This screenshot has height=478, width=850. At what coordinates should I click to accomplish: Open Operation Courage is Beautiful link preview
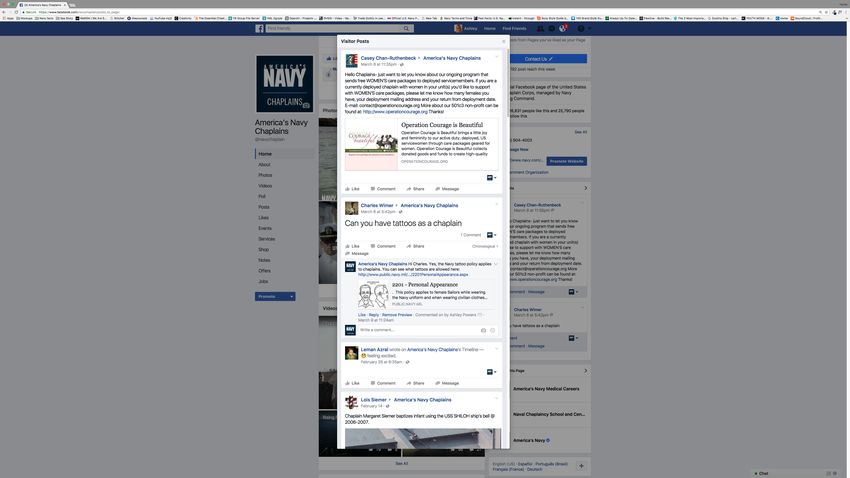421,144
